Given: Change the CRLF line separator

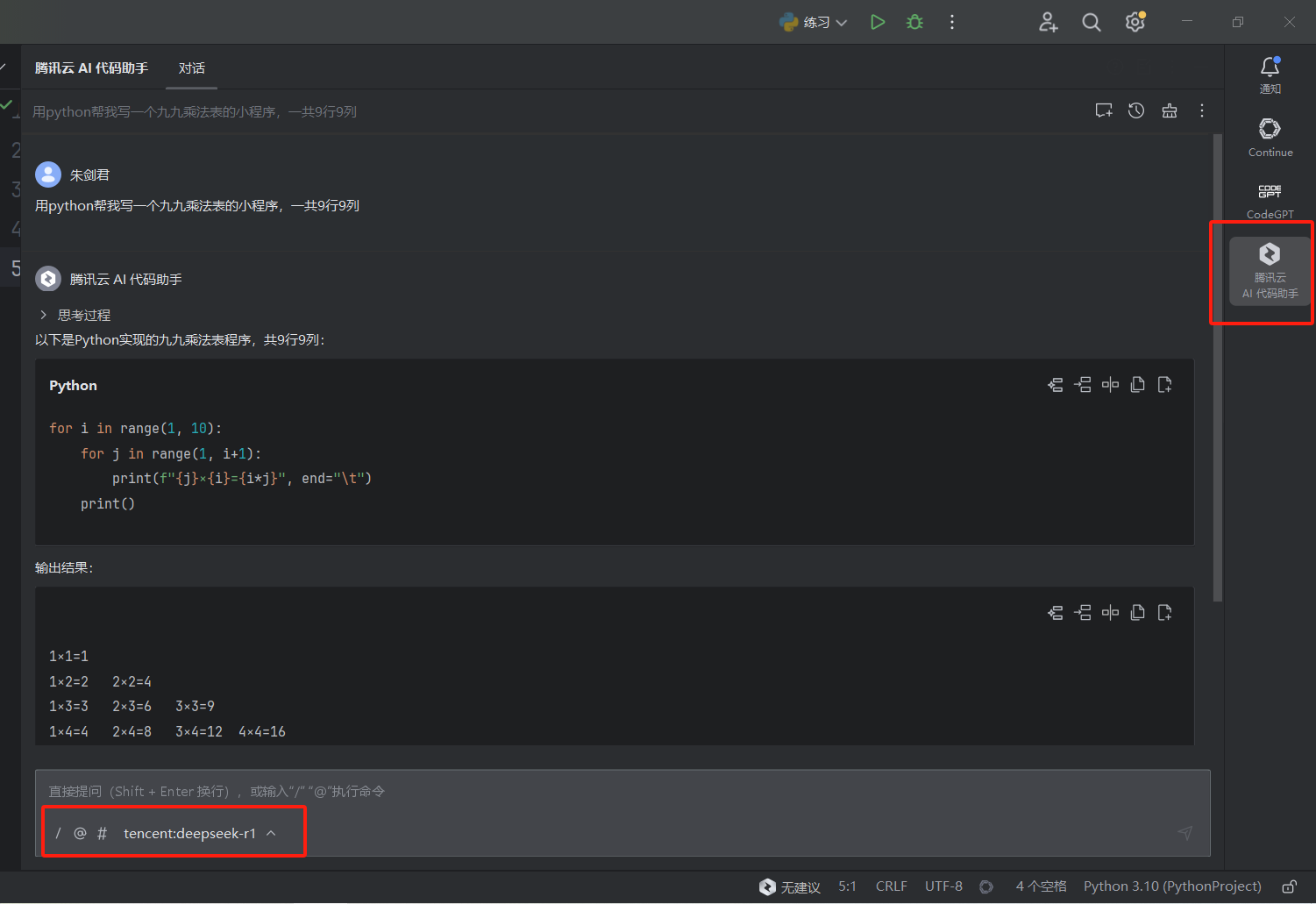Looking at the screenshot, I should [892, 886].
